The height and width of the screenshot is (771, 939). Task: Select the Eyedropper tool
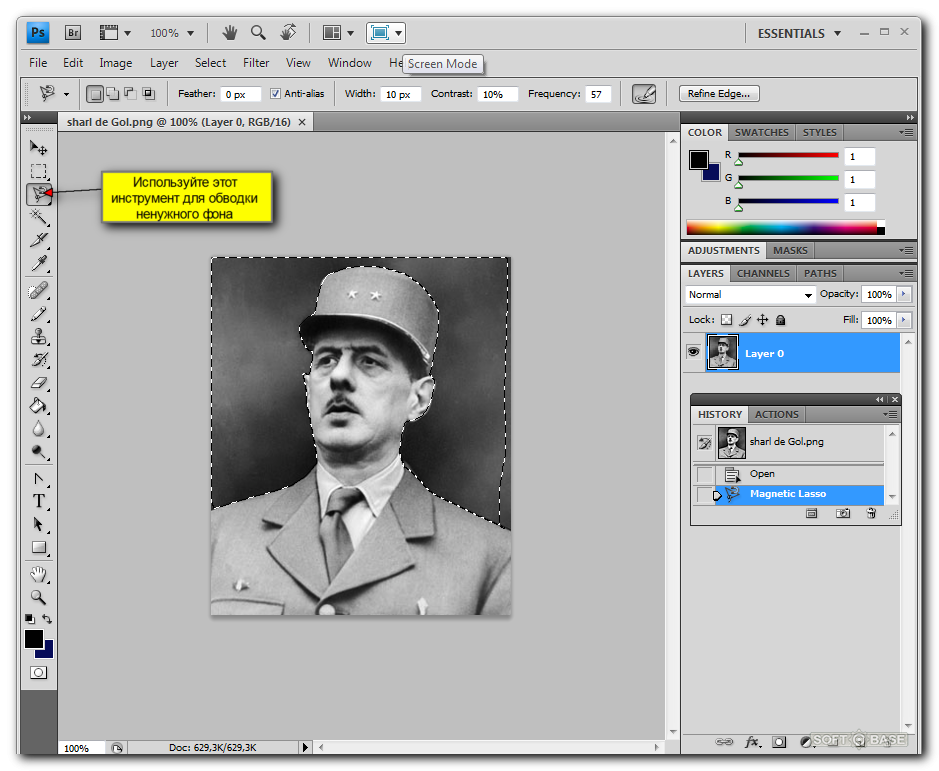[38, 262]
